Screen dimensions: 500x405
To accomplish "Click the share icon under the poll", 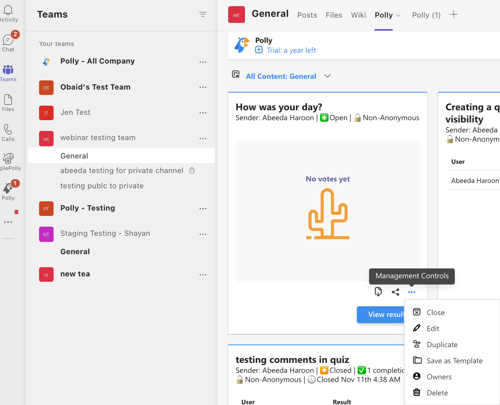I will 395,292.
